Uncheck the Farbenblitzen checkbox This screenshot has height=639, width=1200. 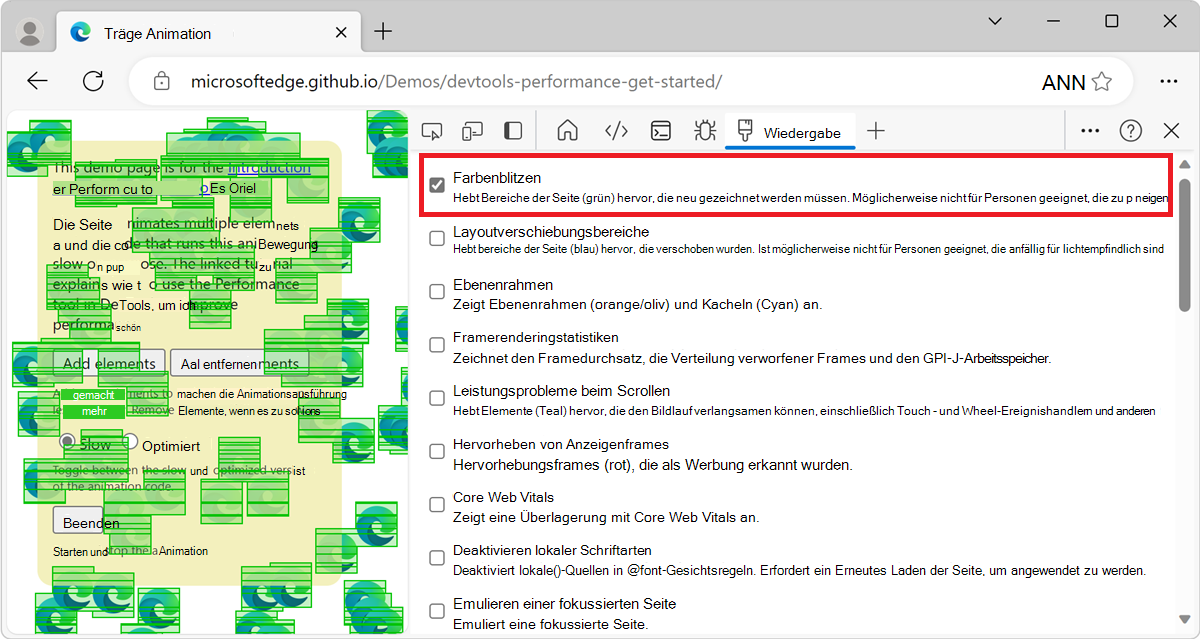tap(437, 185)
